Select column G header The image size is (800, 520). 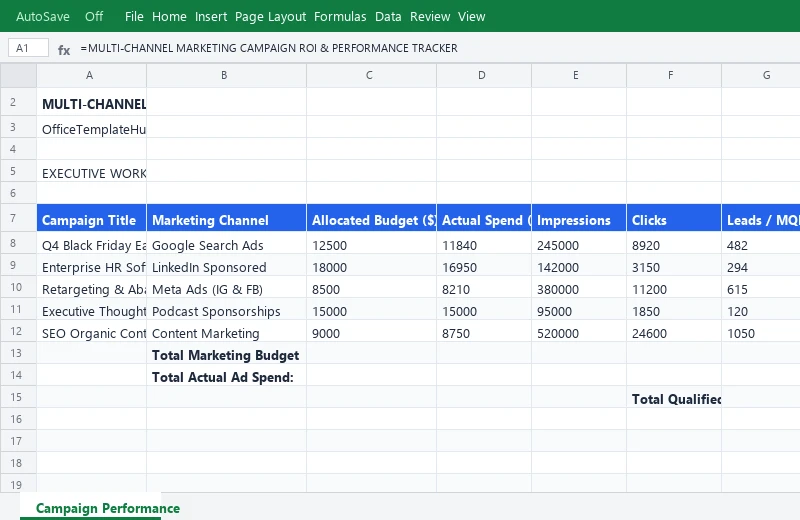(x=761, y=76)
